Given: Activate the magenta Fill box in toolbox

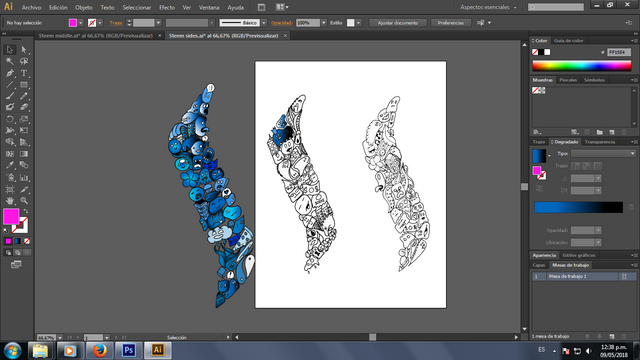Looking at the screenshot, I should point(11,216).
